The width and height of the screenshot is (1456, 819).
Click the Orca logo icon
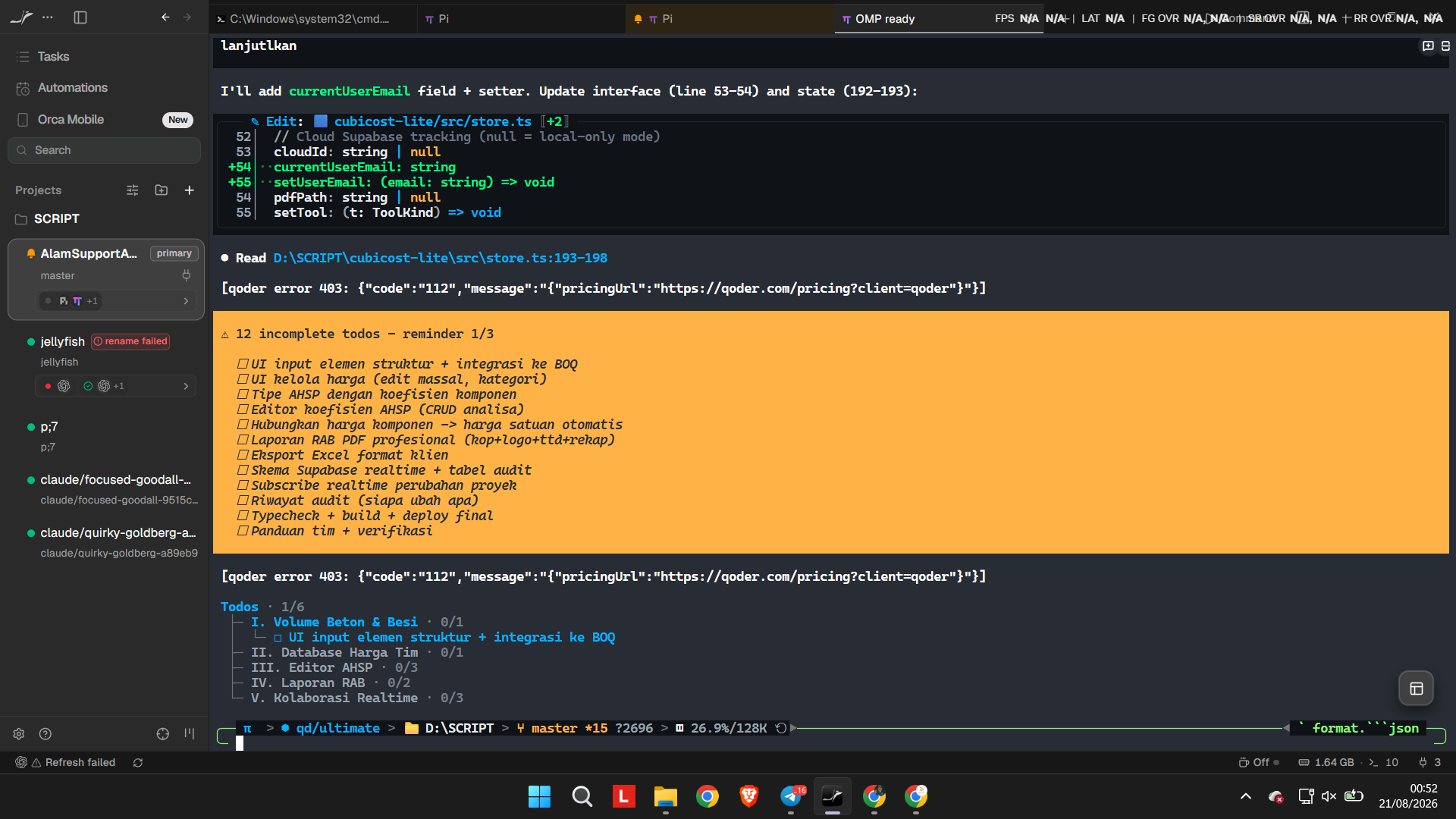pos(21,17)
